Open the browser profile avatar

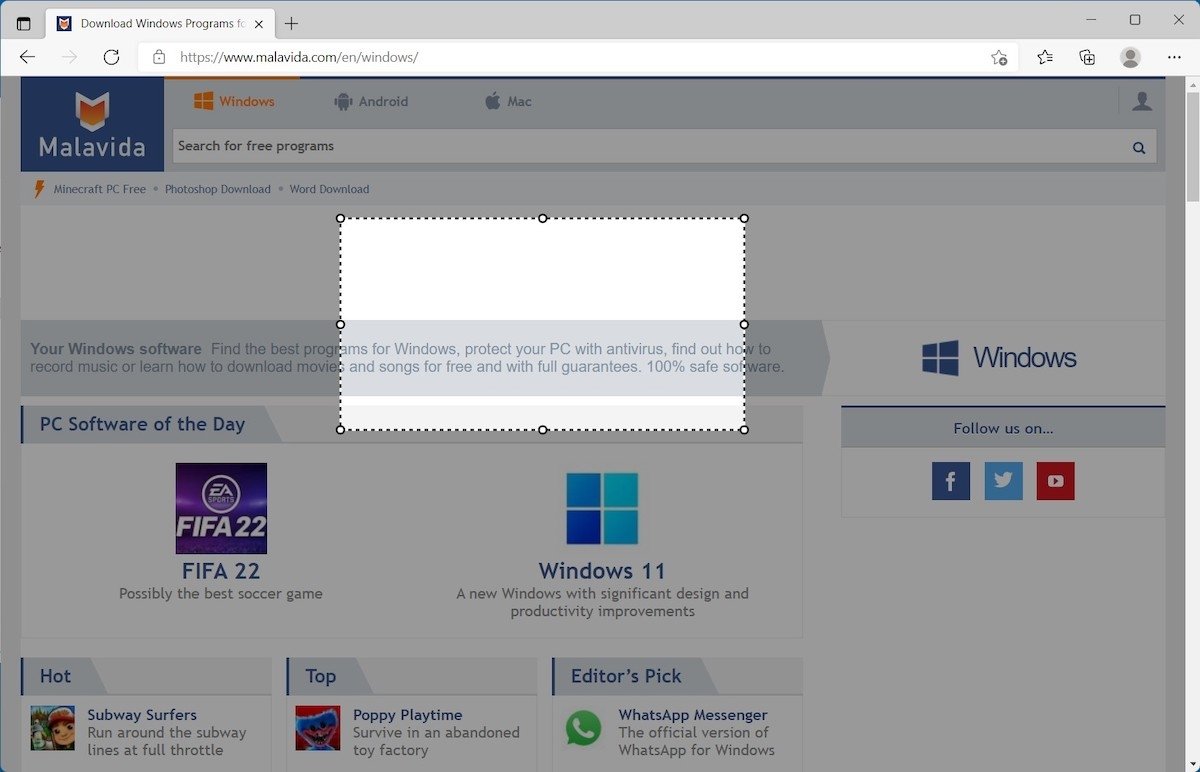[x=1130, y=57]
